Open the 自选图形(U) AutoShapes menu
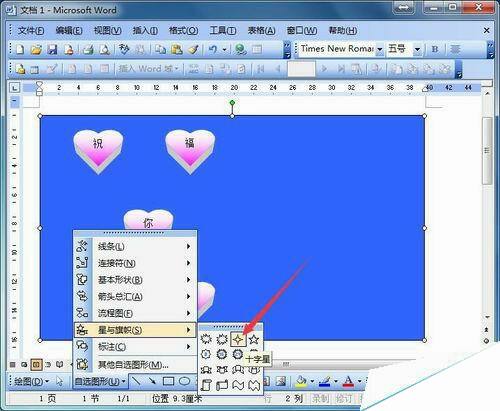Screen dimensions: 500x411 tap(100, 381)
